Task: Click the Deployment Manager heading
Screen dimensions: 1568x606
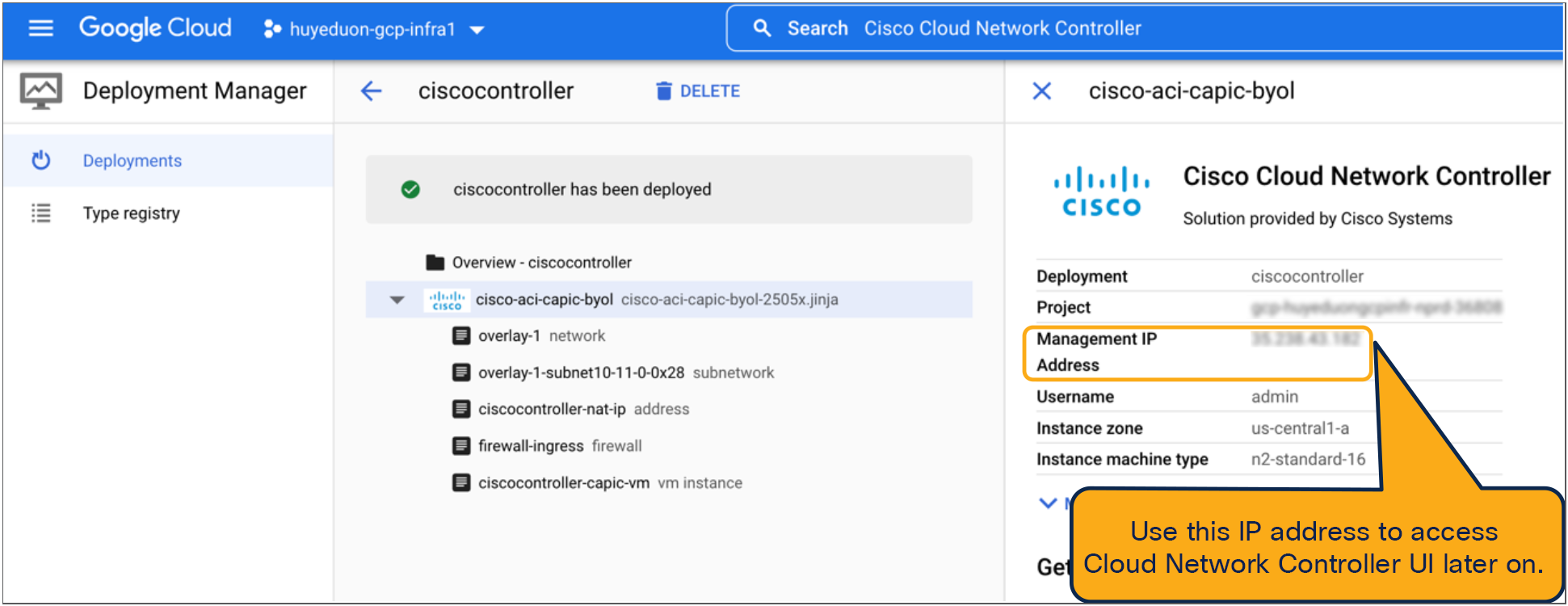Action: pyautogui.click(x=195, y=91)
